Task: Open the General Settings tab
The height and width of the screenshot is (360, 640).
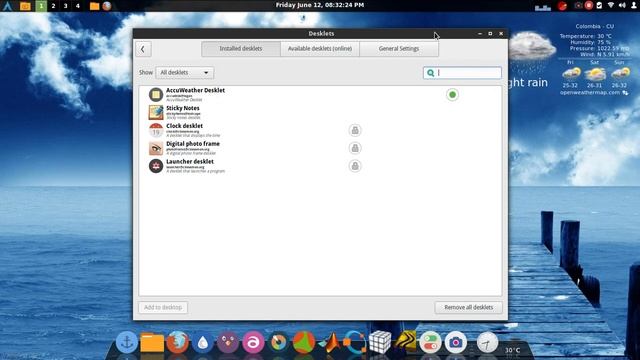Action: tap(399, 49)
